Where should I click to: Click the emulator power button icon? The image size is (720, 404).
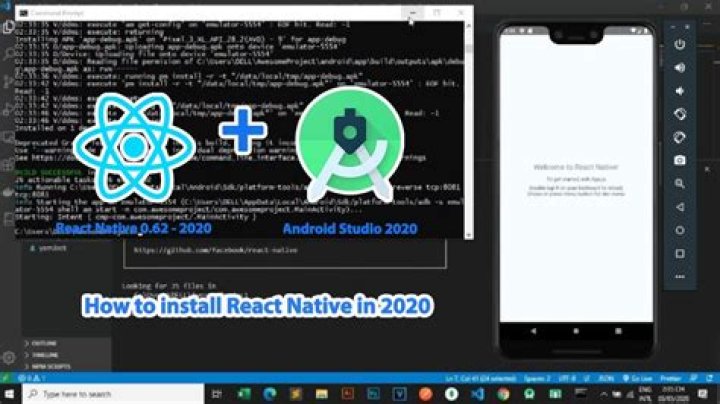680,45
